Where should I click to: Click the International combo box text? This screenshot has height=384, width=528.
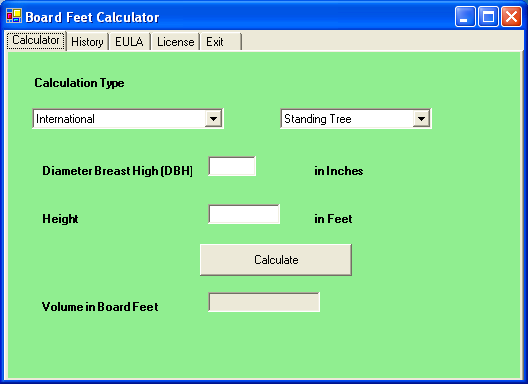tap(65, 119)
